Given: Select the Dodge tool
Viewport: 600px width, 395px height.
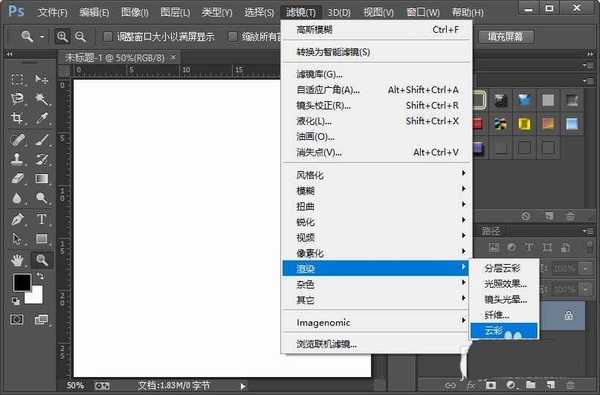Looking at the screenshot, I should [x=41, y=198].
